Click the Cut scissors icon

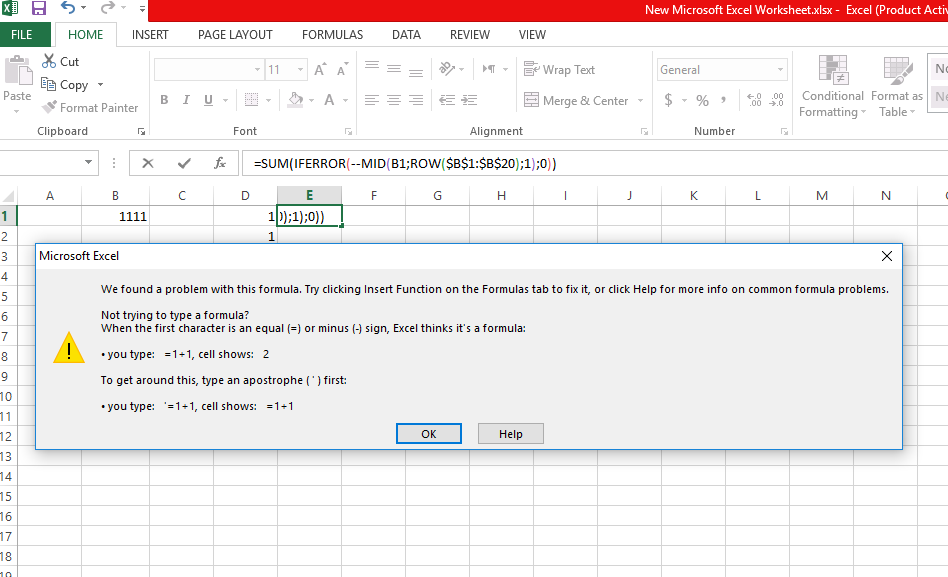click(49, 61)
